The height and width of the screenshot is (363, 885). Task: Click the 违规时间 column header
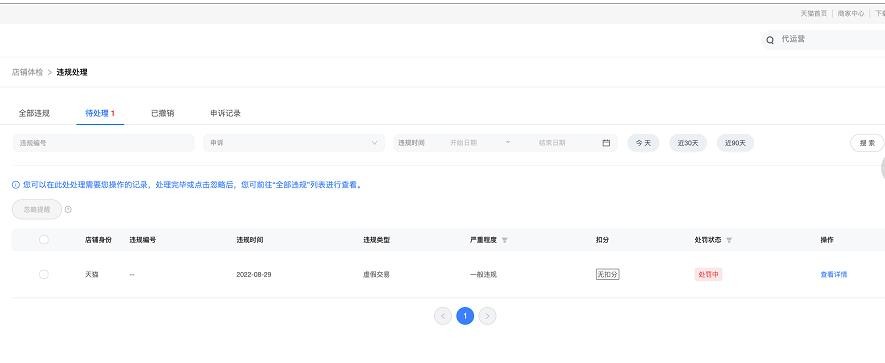pos(250,240)
